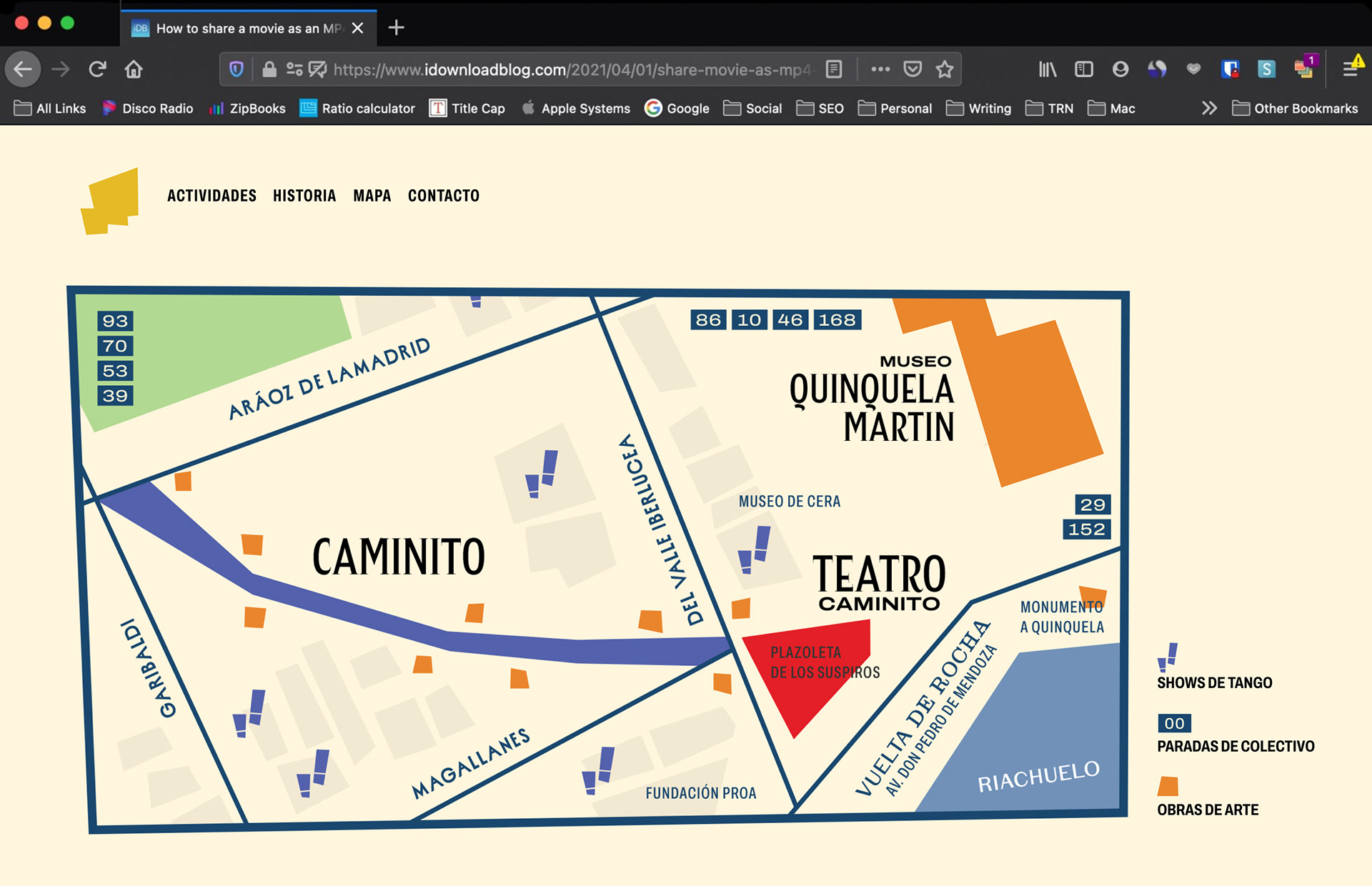Image resolution: width=1372 pixels, height=886 pixels.
Task: Click the URL address field
Action: click(x=572, y=69)
